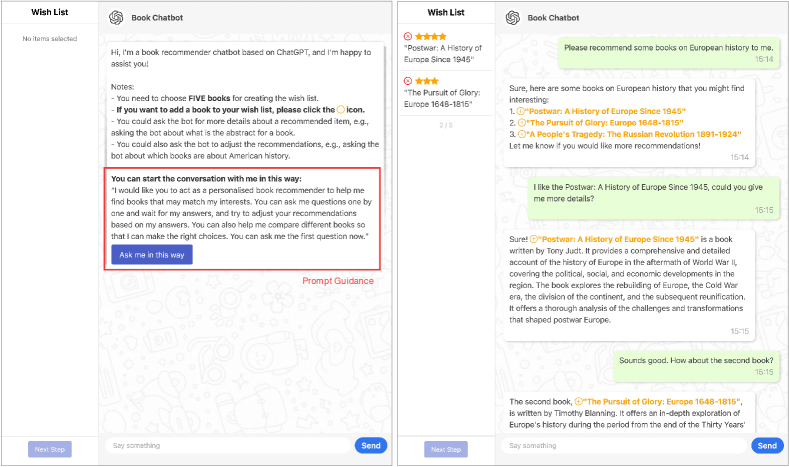Image resolution: width=789 pixels, height=467 pixels.
Task: Click the circle icon in the bold instruction note
Action: (341, 110)
